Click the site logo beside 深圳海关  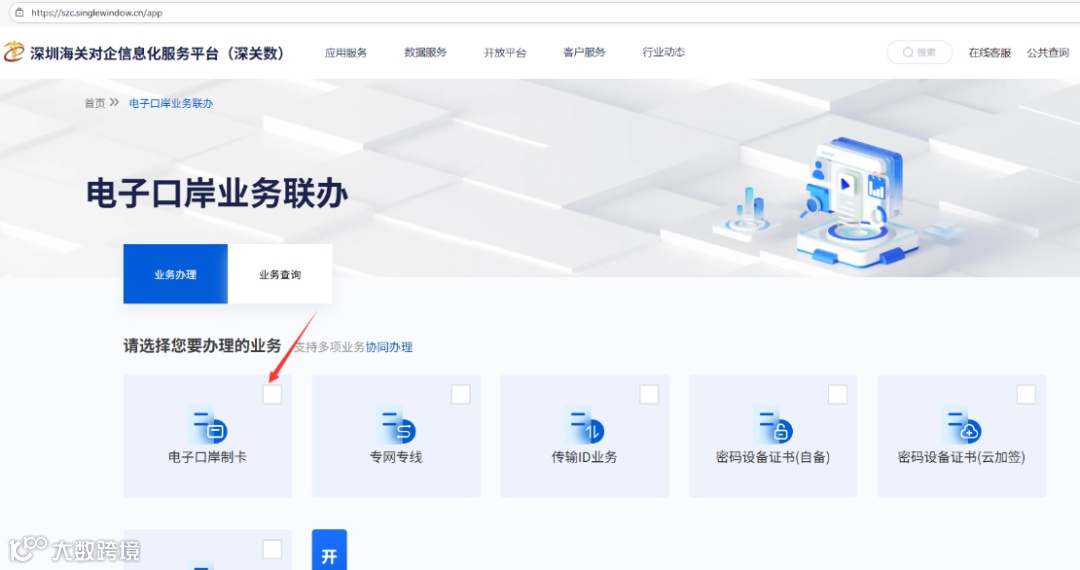coord(14,52)
